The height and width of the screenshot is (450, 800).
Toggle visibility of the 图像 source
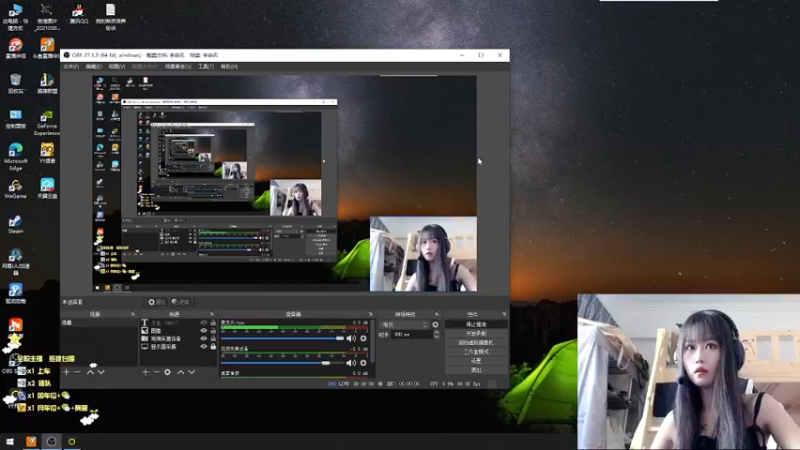coord(204,331)
